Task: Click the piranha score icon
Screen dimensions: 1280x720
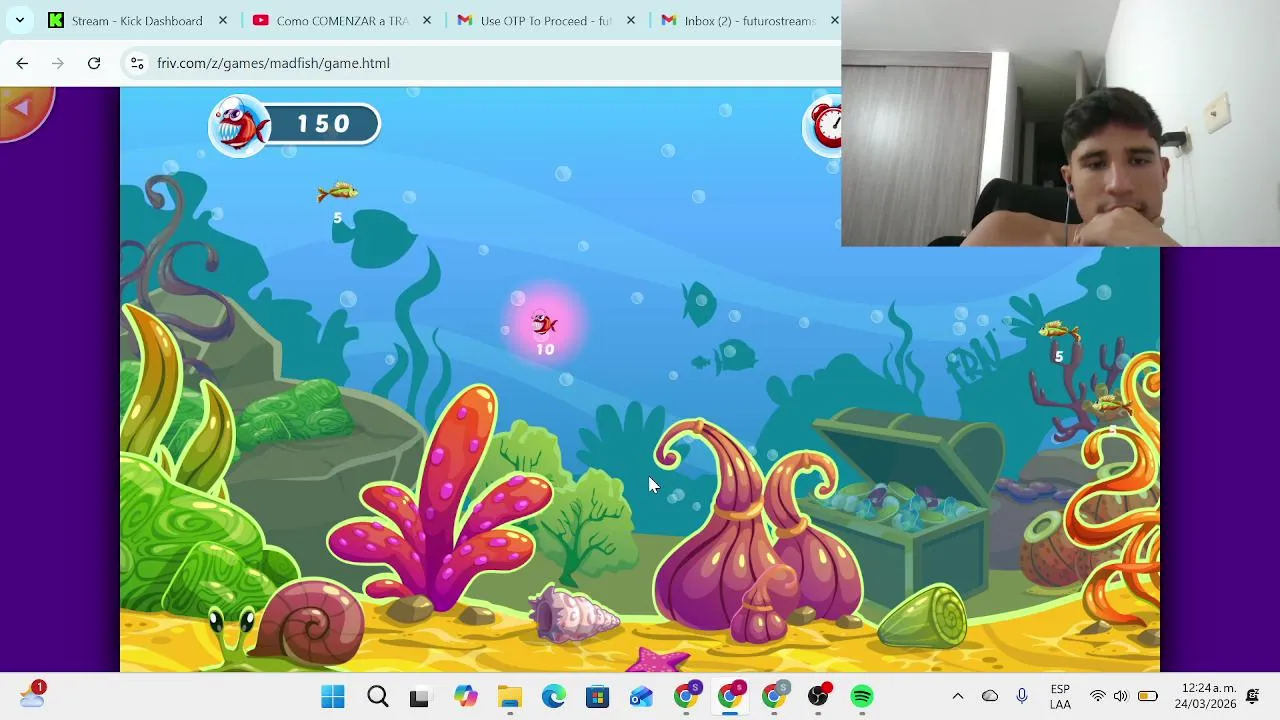Action: point(241,125)
